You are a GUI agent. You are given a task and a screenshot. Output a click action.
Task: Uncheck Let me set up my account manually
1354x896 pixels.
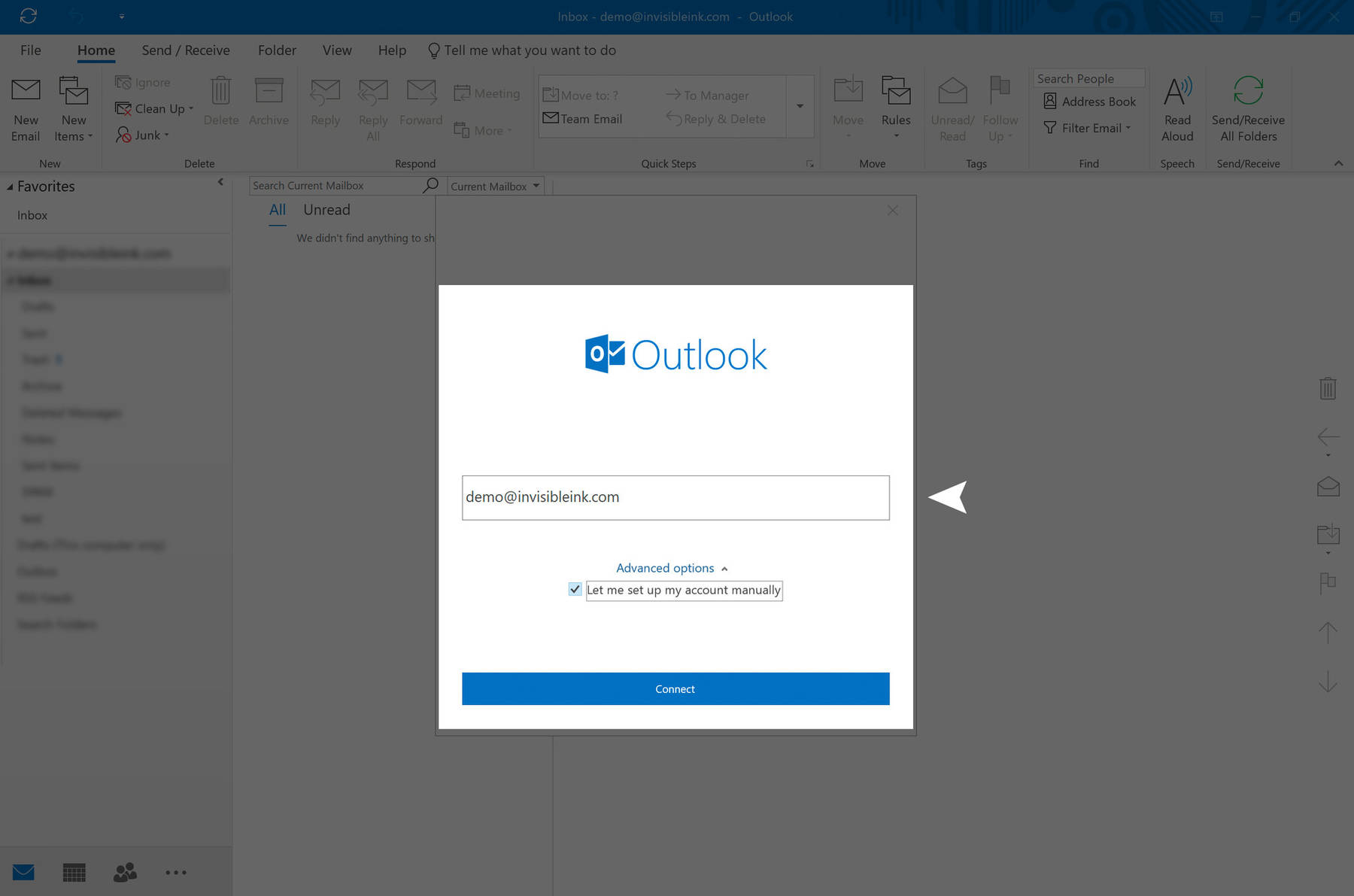tap(575, 590)
